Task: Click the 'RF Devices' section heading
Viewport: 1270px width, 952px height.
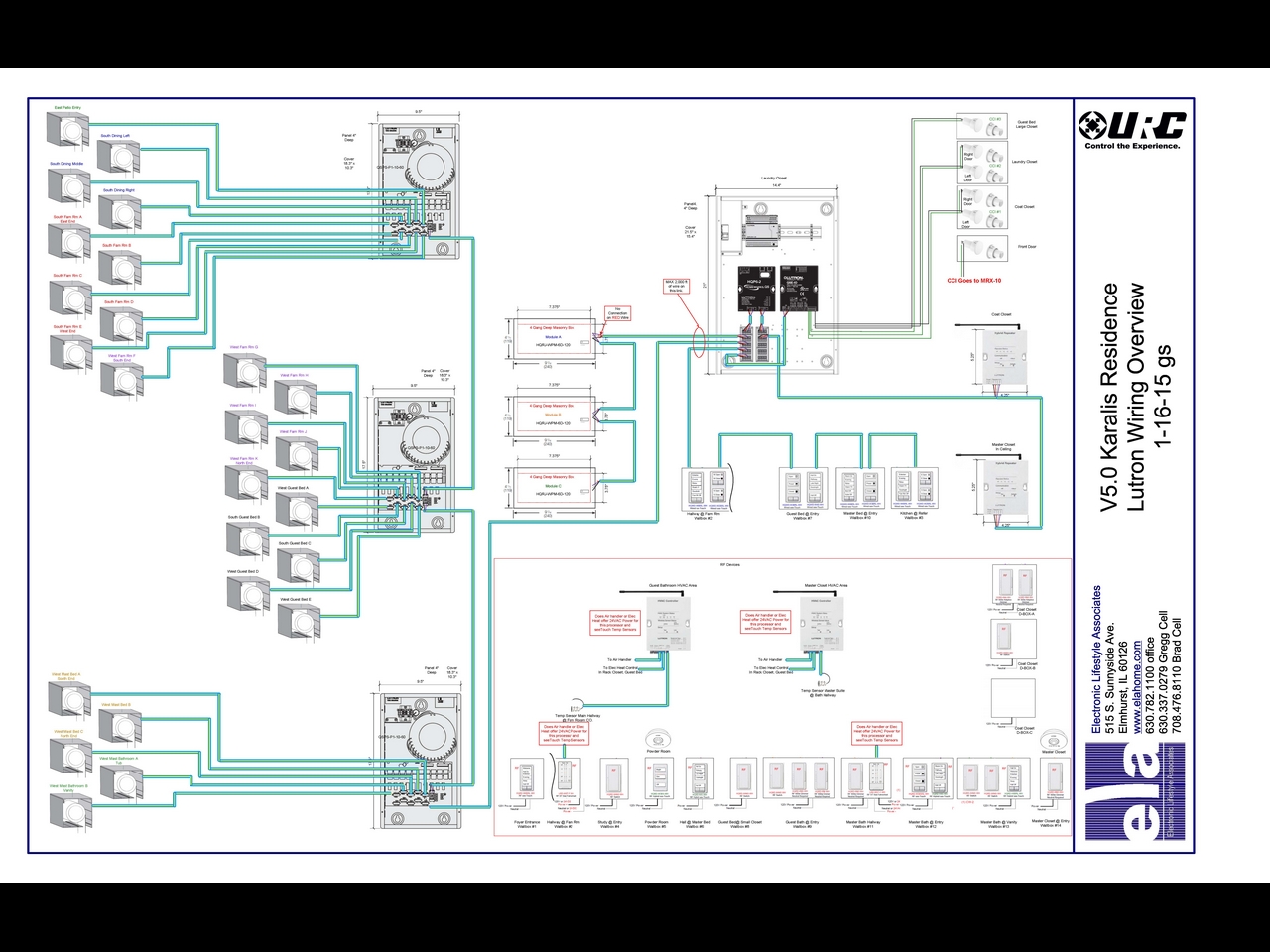Action: click(x=729, y=564)
